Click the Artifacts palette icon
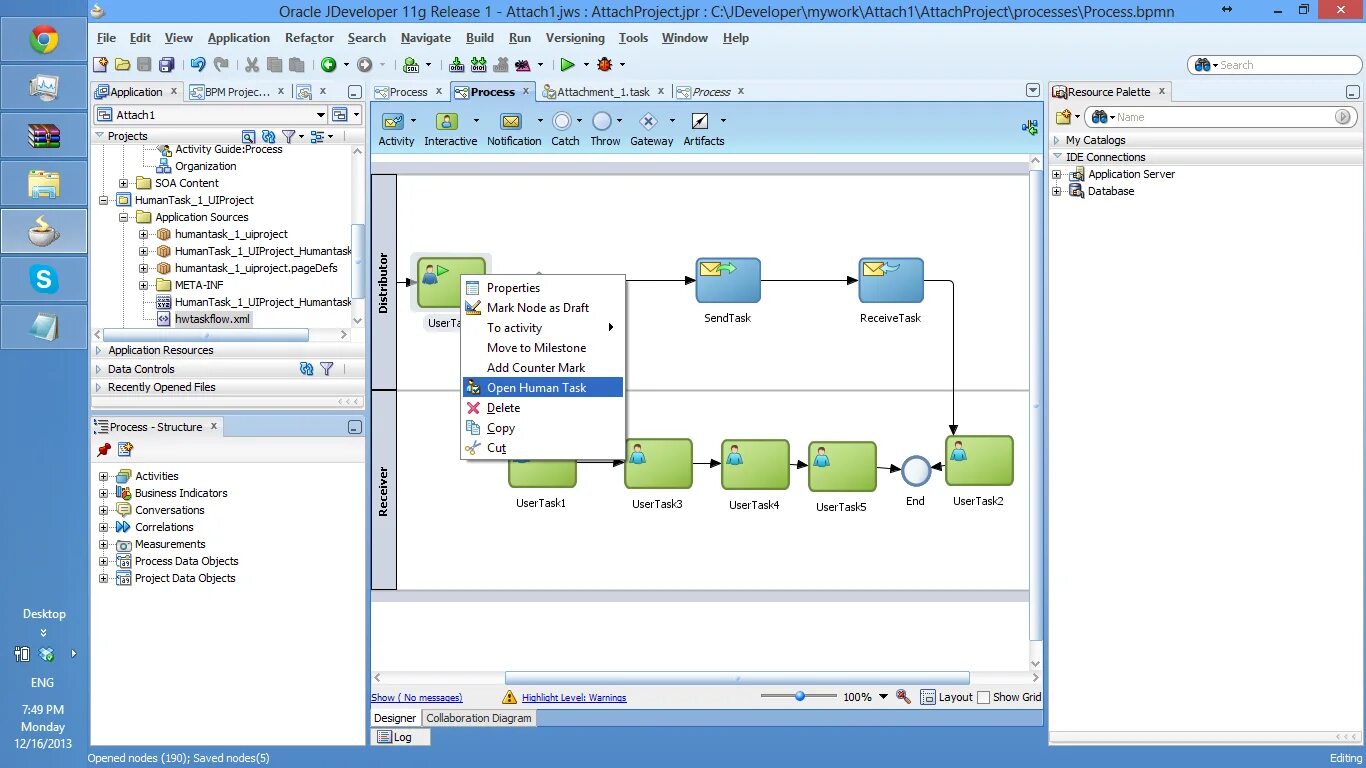The height and width of the screenshot is (768, 1366). (x=700, y=121)
